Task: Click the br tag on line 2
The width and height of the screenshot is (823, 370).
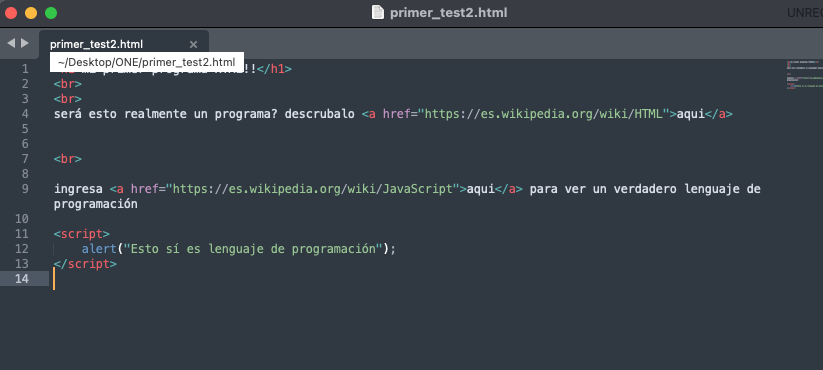Action: pyautogui.click(x=68, y=83)
